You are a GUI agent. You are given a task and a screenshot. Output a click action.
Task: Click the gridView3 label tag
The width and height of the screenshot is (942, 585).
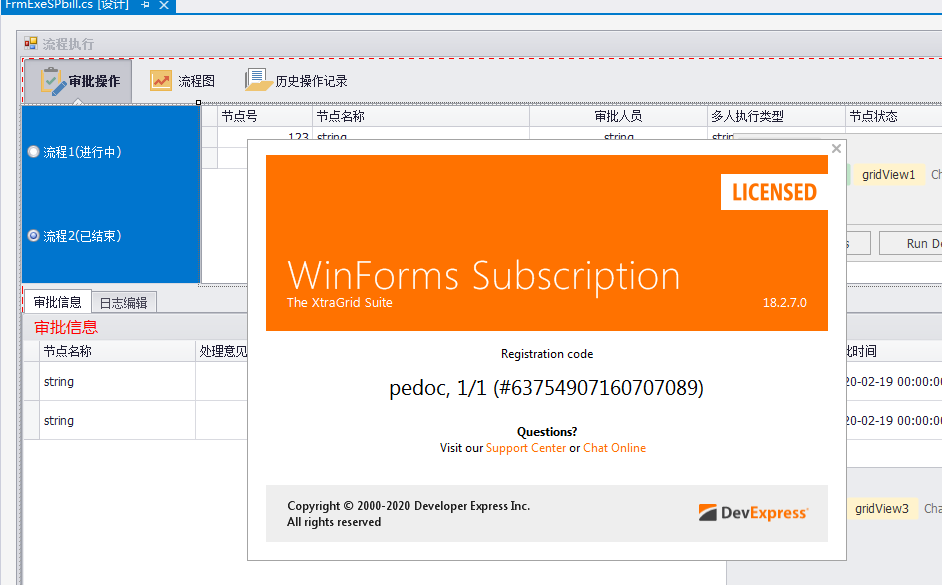click(x=882, y=509)
